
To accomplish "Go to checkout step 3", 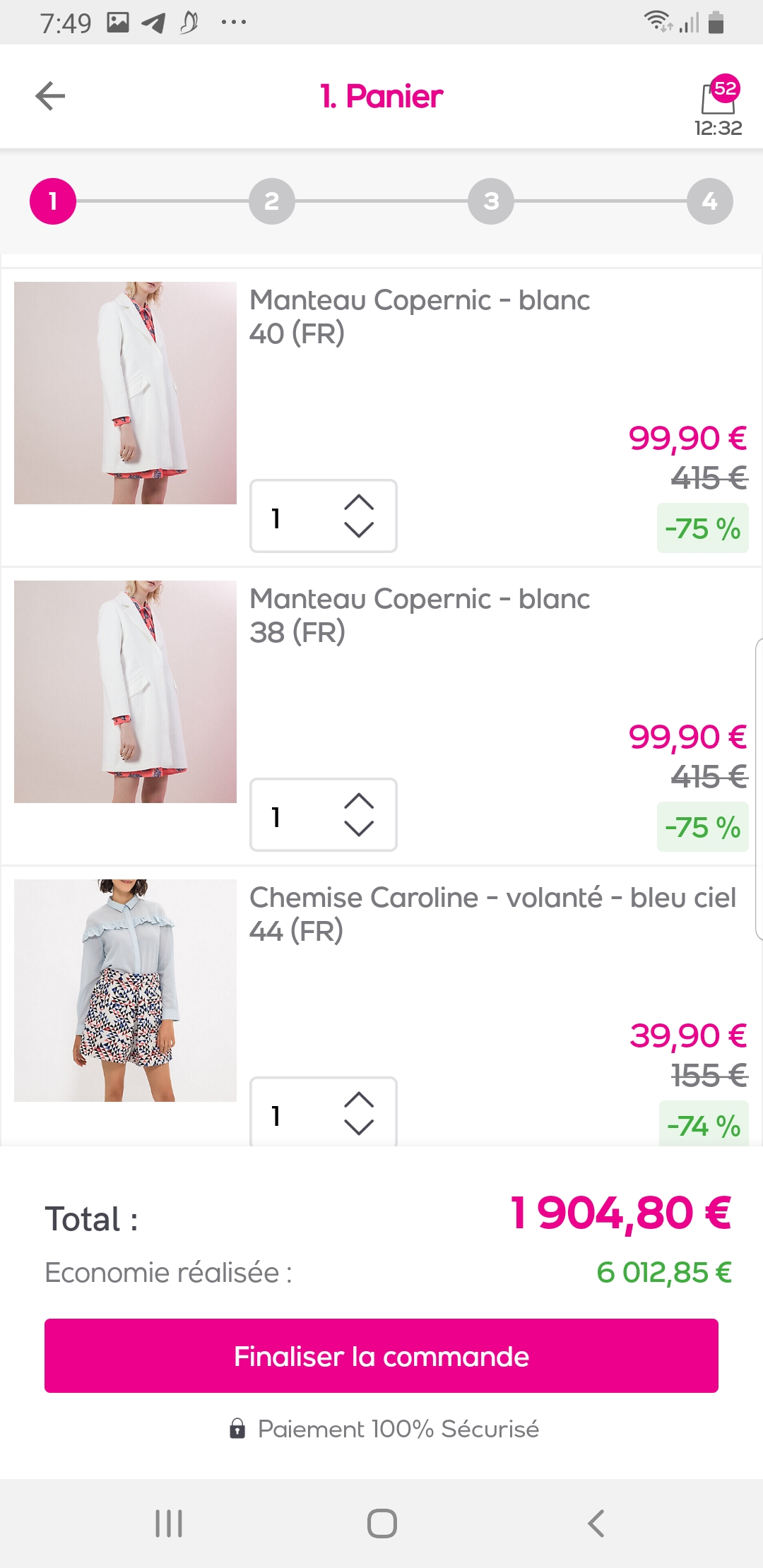I will coord(491,201).
